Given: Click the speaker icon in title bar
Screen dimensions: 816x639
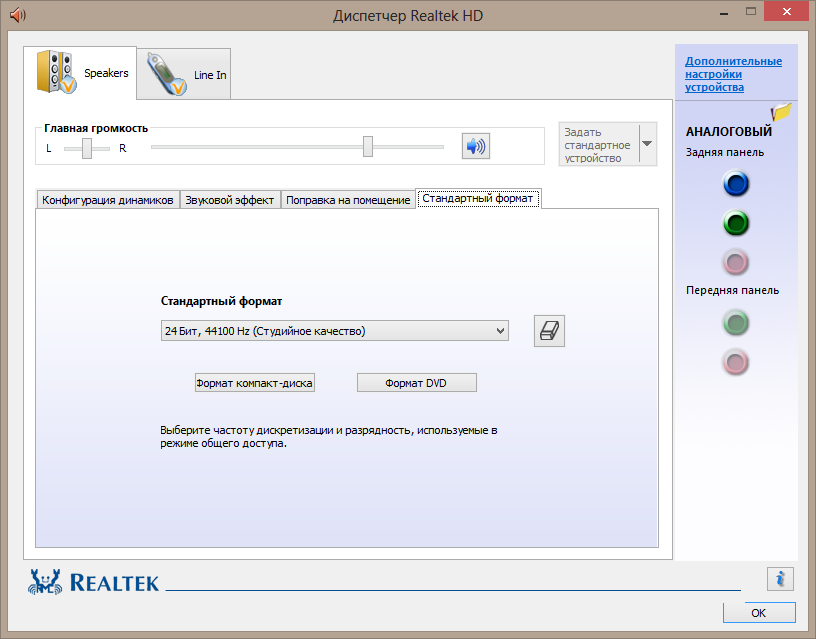Looking at the screenshot, I should [x=18, y=15].
